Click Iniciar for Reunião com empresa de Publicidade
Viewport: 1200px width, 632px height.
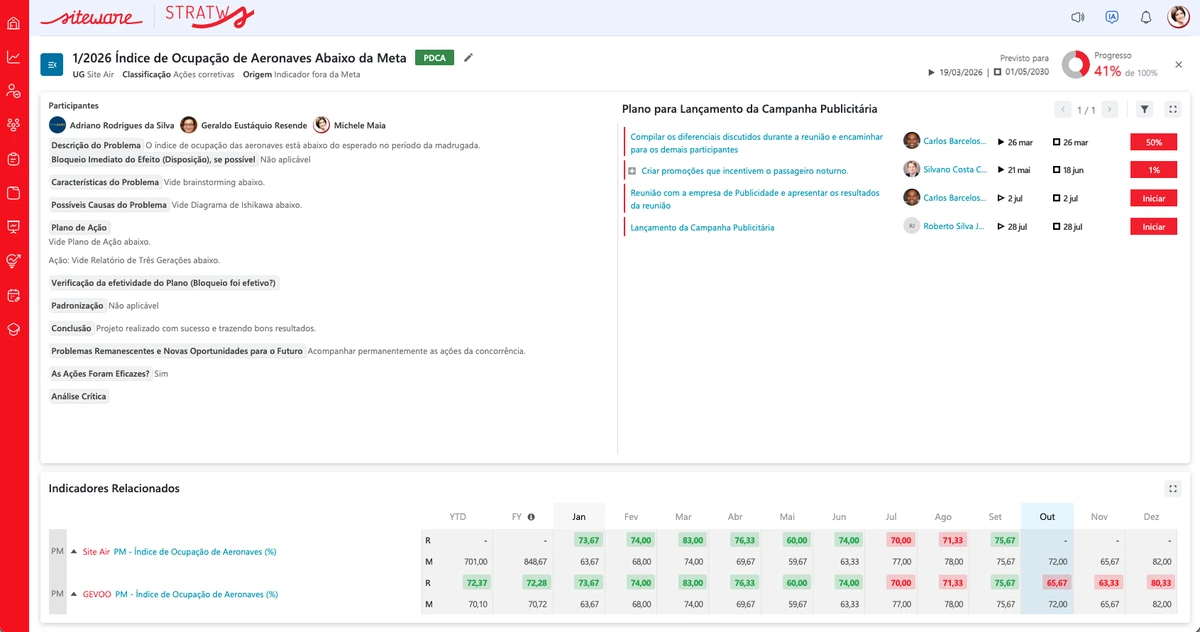[x=1154, y=198]
